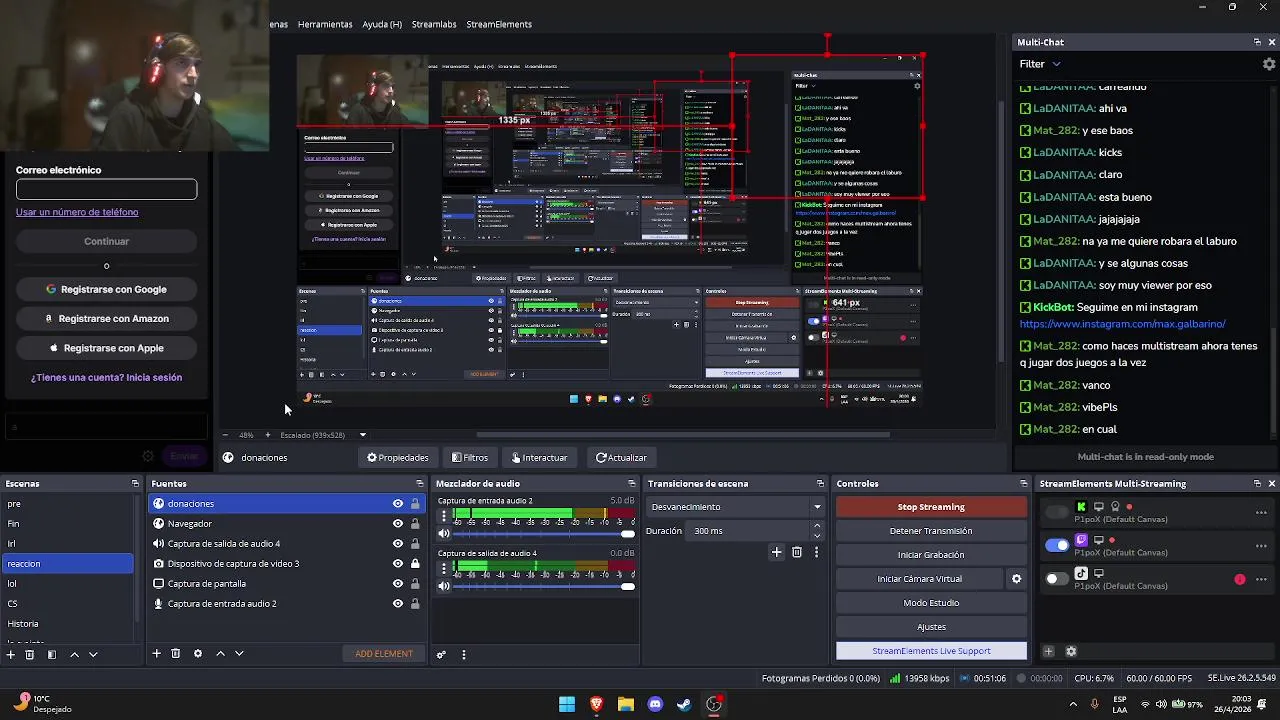The height and width of the screenshot is (720, 1280).
Task: Hide Dispositivo de captura de video 3
Action: [x=398, y=564]
